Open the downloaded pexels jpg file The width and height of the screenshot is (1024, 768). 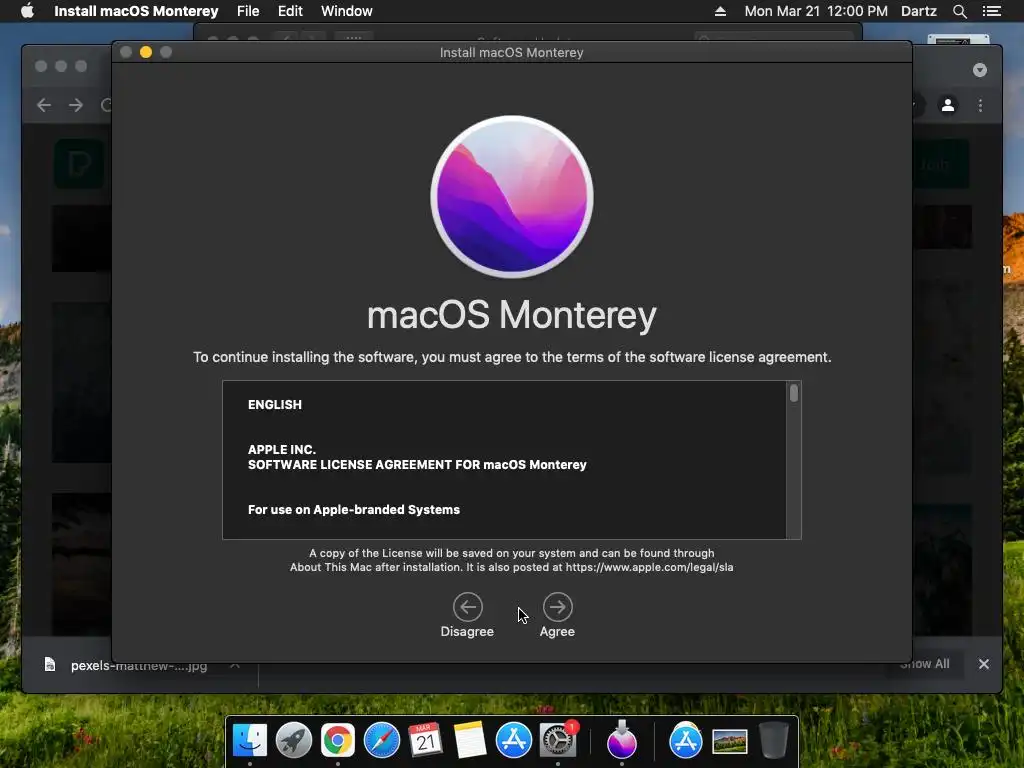tap(138, 665)
